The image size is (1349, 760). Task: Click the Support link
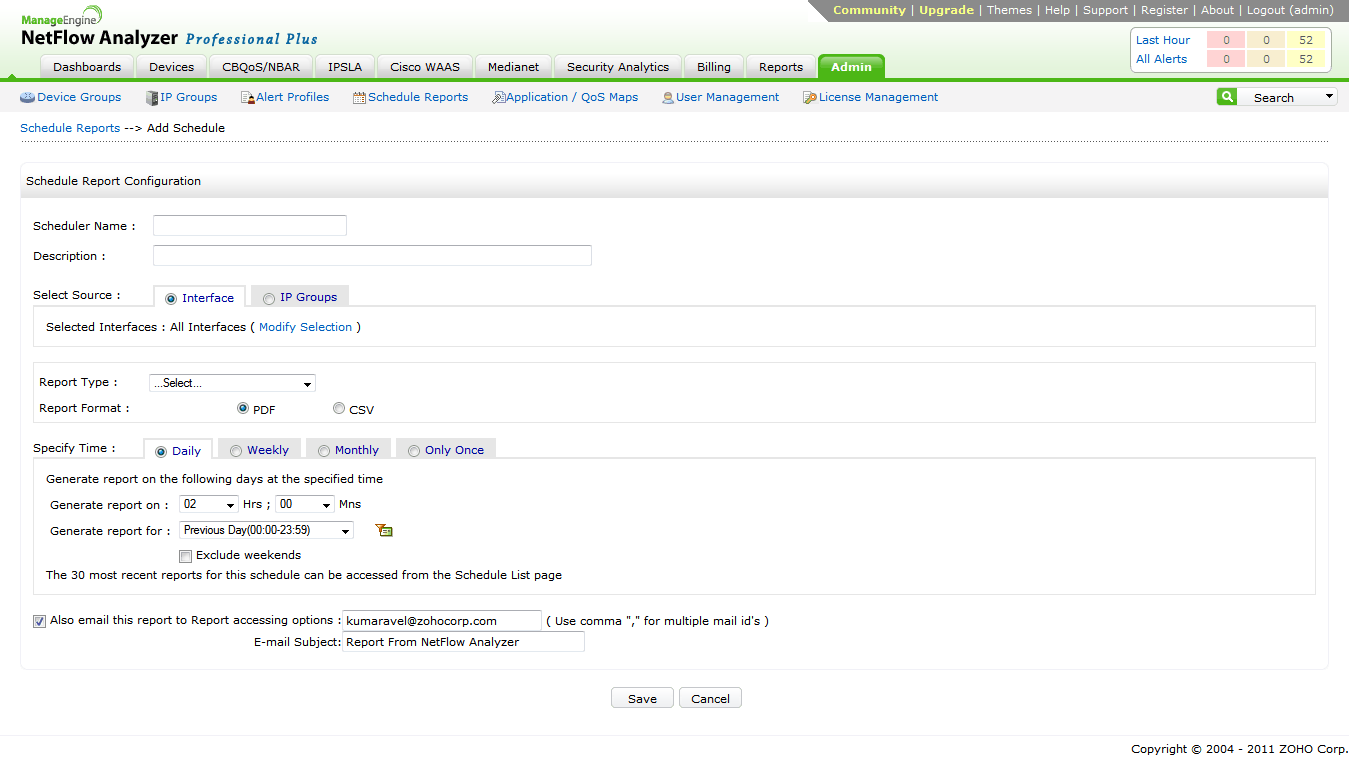(x=1105, y=10)
